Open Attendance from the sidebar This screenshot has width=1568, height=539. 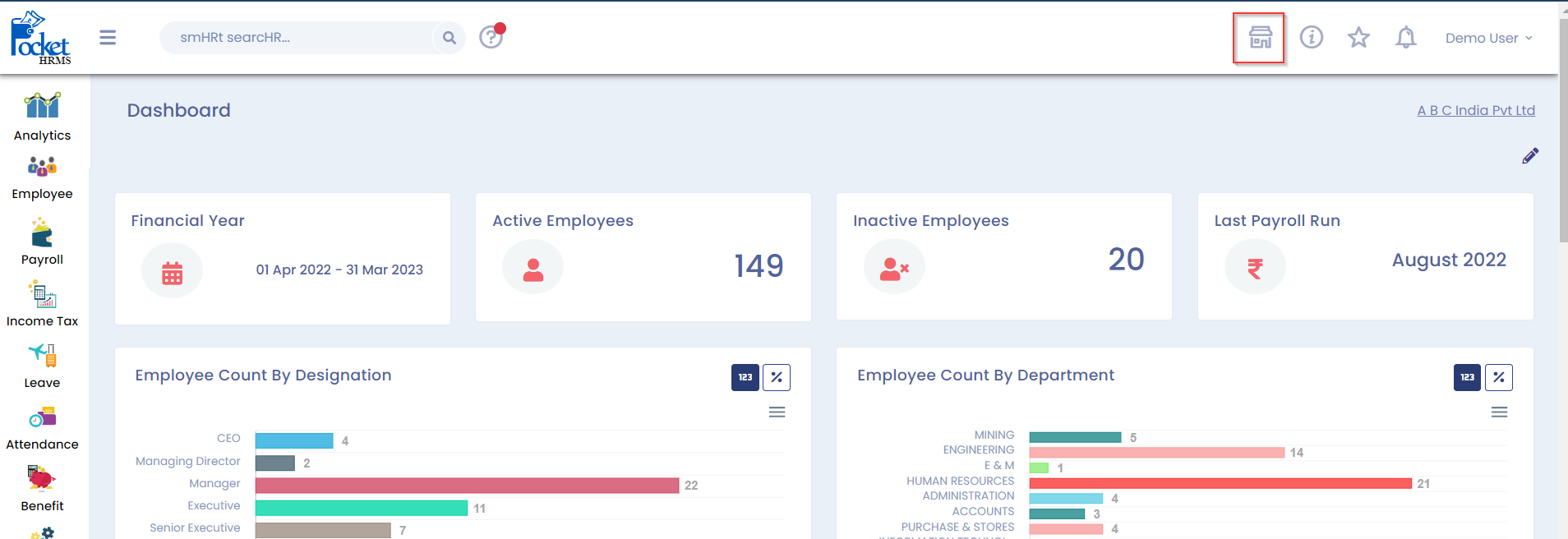pos(42,428)
